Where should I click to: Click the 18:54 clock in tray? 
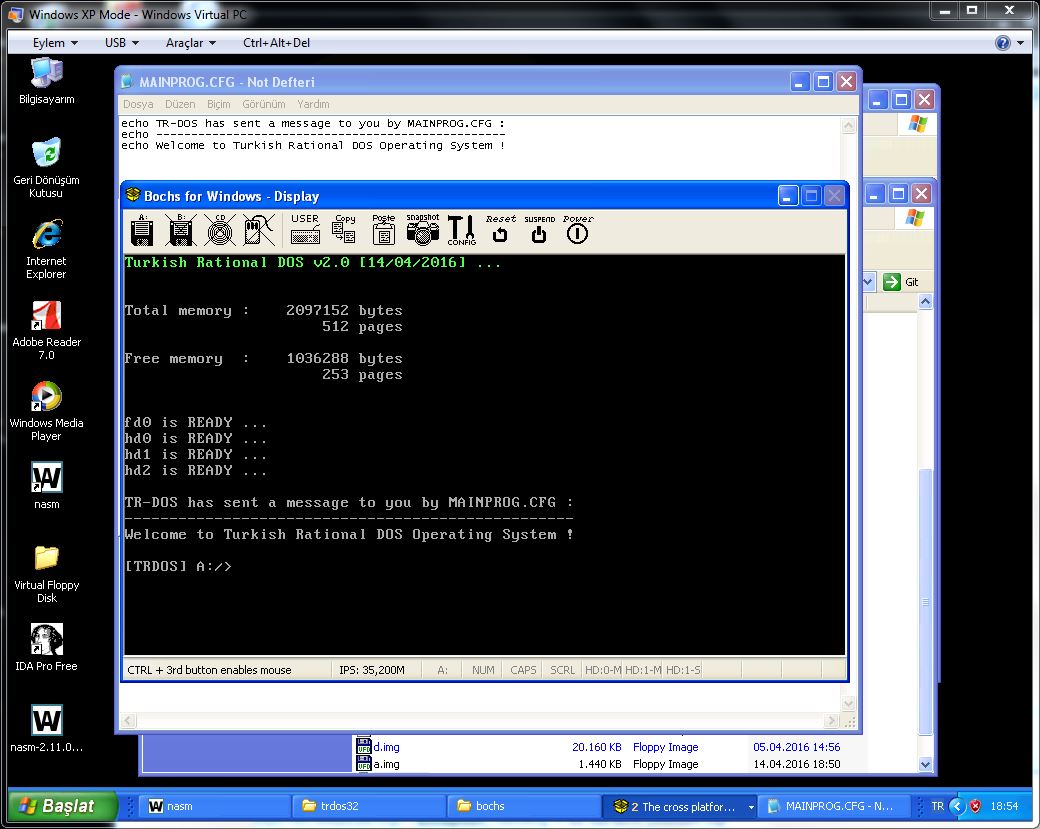[1004, 806]
